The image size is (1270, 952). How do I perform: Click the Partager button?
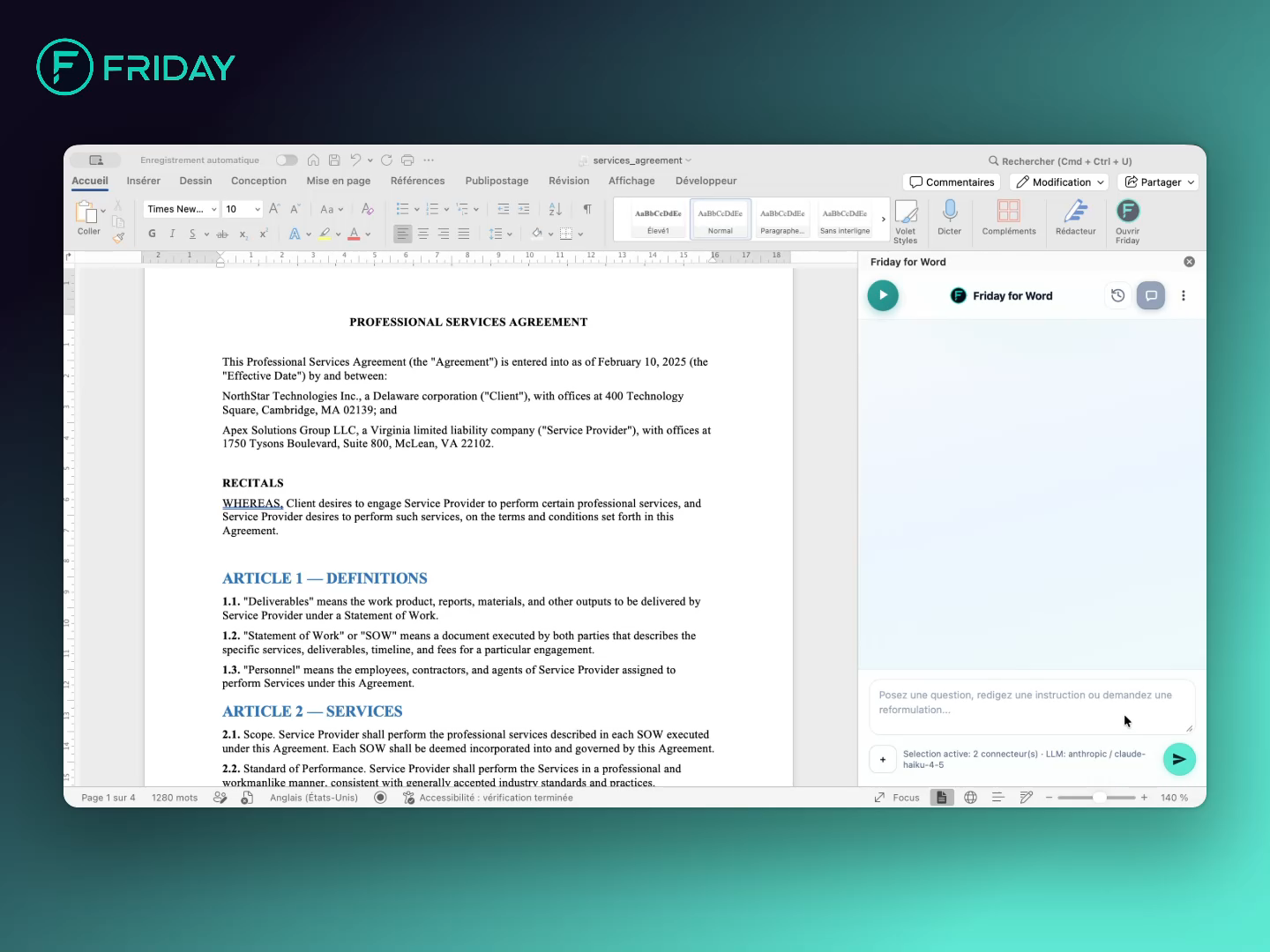[x=1159, y=182]
